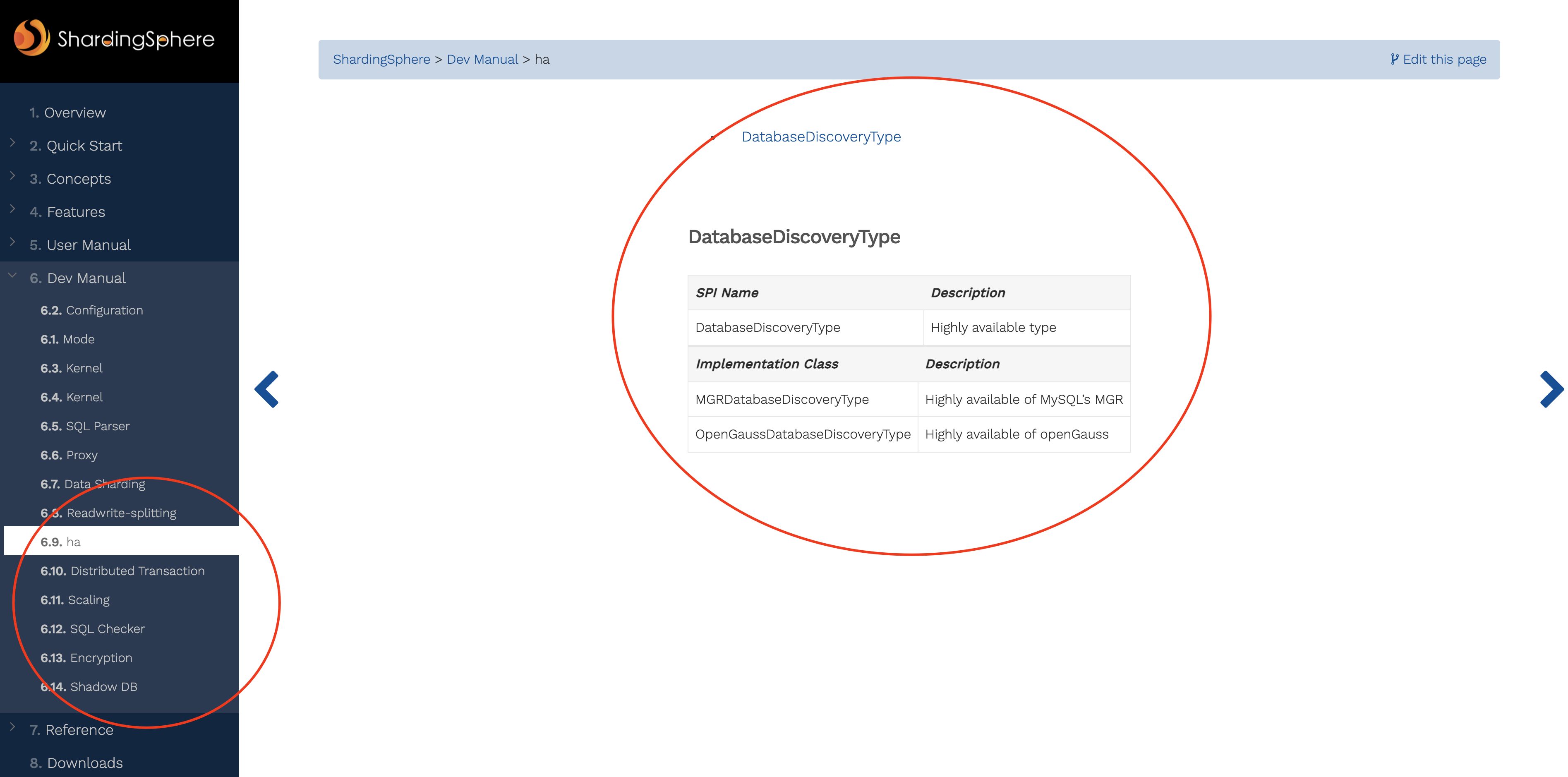Click the ShardingSphere logo icon
Image resolution: width=1568 pixels, height=777 pixels.
tap(31, 38)
